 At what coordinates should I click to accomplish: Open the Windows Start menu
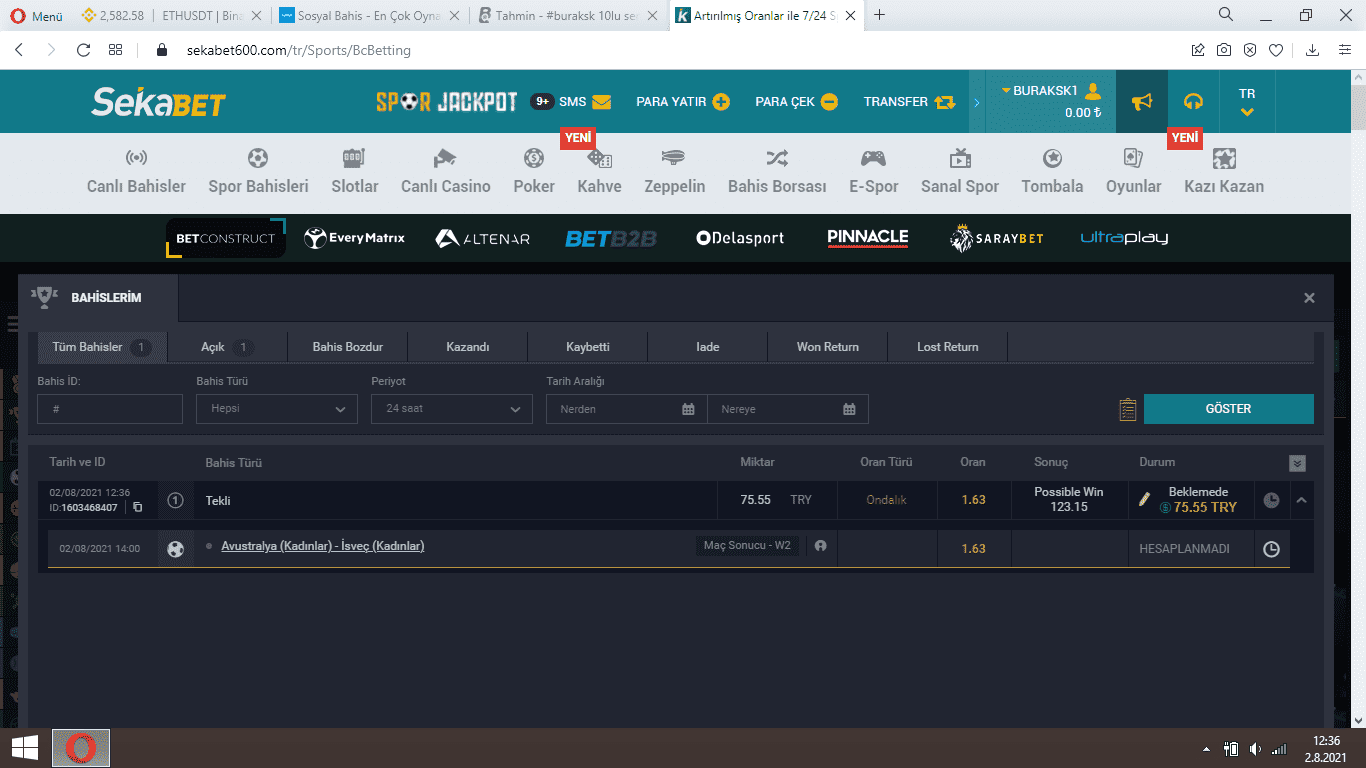coord(25,748)
